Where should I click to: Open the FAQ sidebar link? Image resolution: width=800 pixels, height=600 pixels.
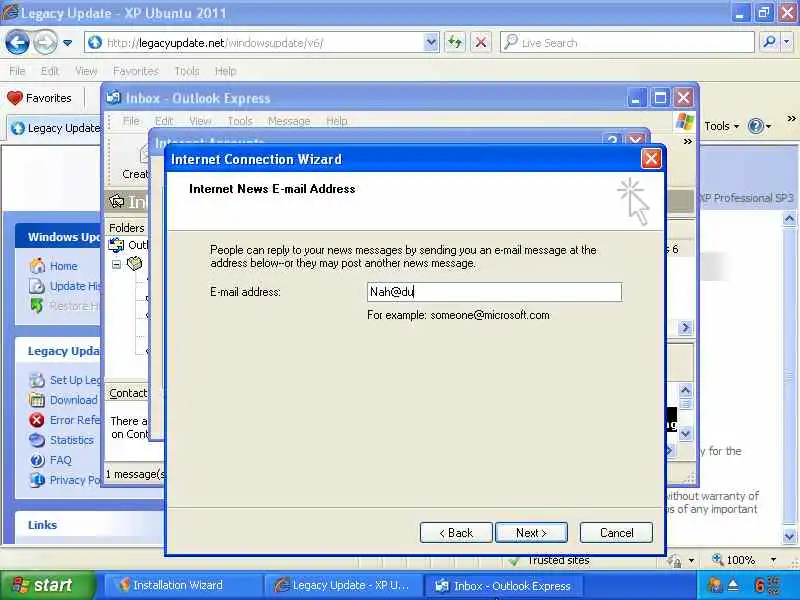61,460
